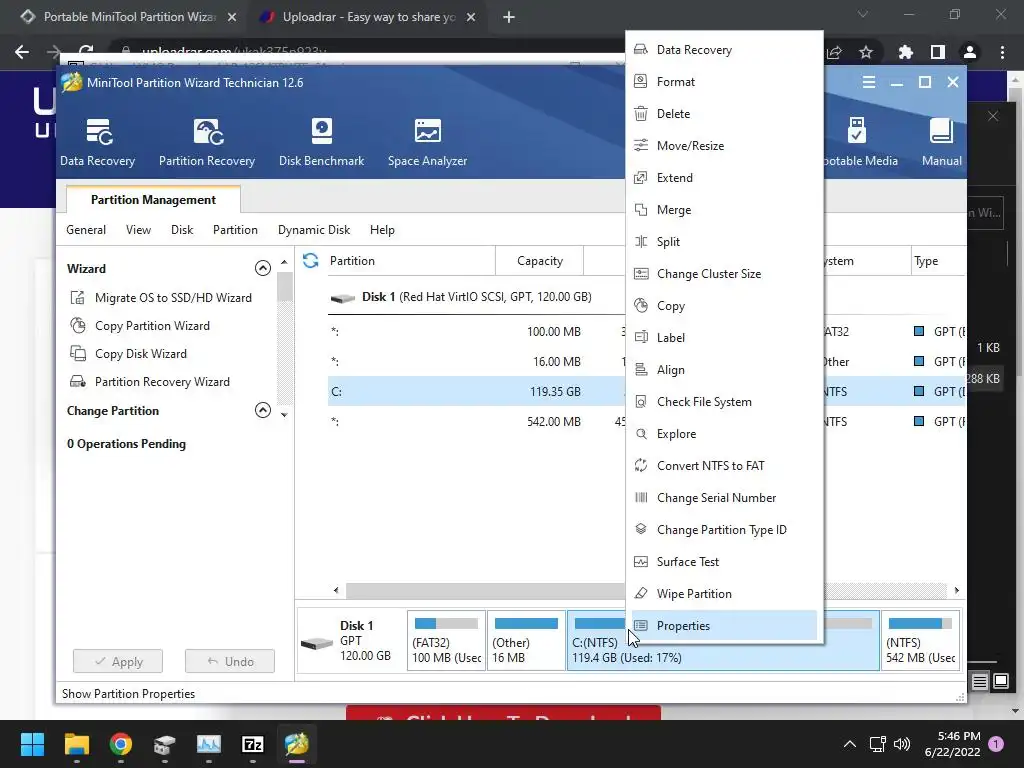
Task: Bookmark this page with star icon
Action: [866, 52]
